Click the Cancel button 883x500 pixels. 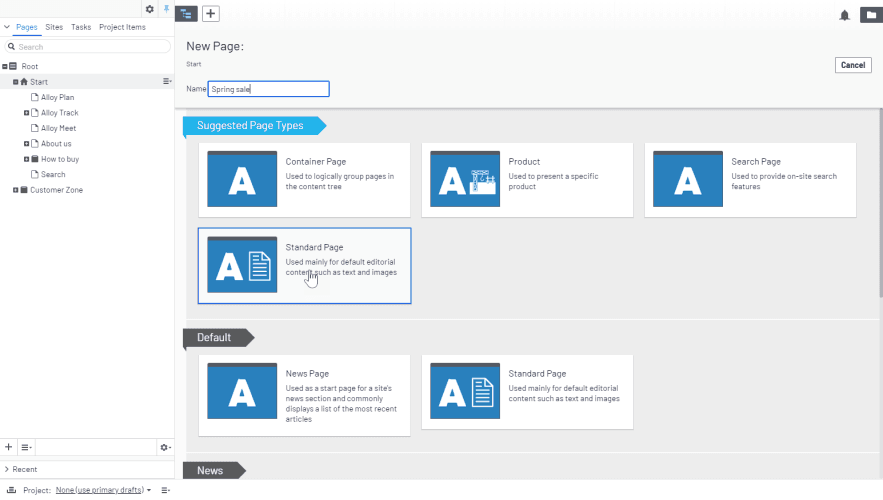pos(852,65)
